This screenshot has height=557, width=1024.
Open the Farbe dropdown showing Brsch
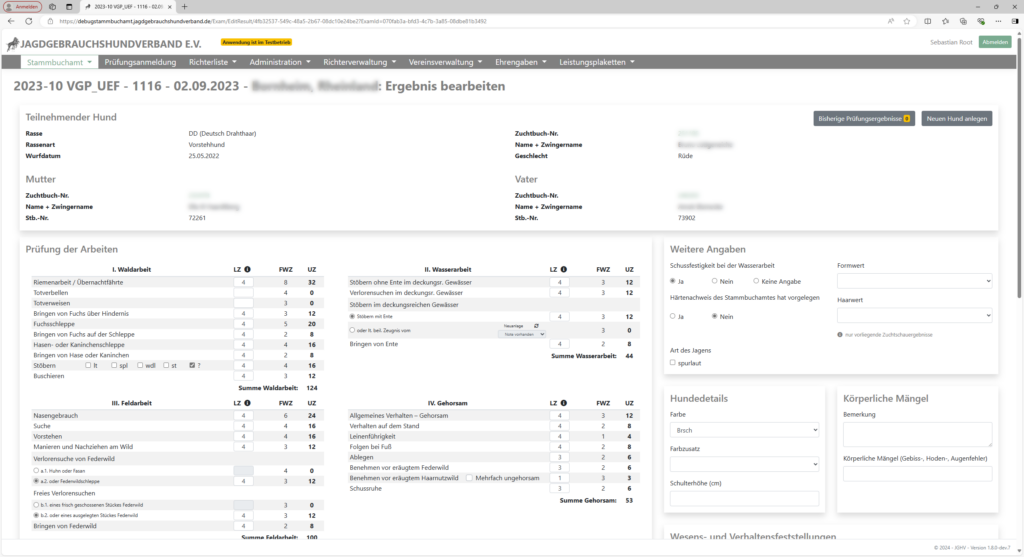pos(744,430)
